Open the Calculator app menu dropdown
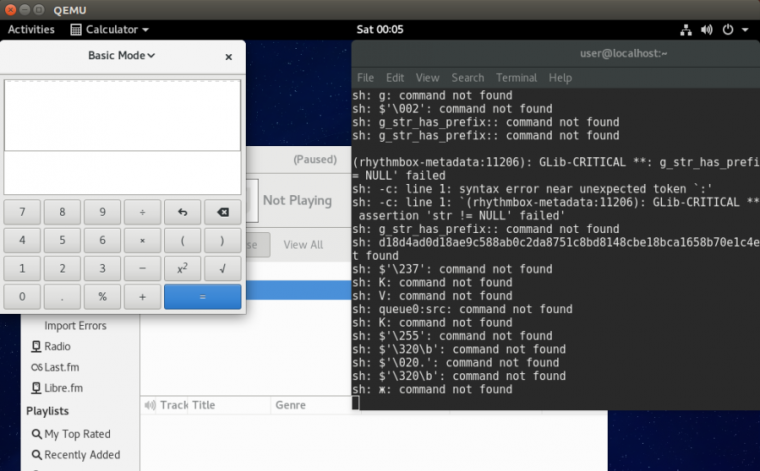This screenshot has height=471, width=760. click(110, 30)
